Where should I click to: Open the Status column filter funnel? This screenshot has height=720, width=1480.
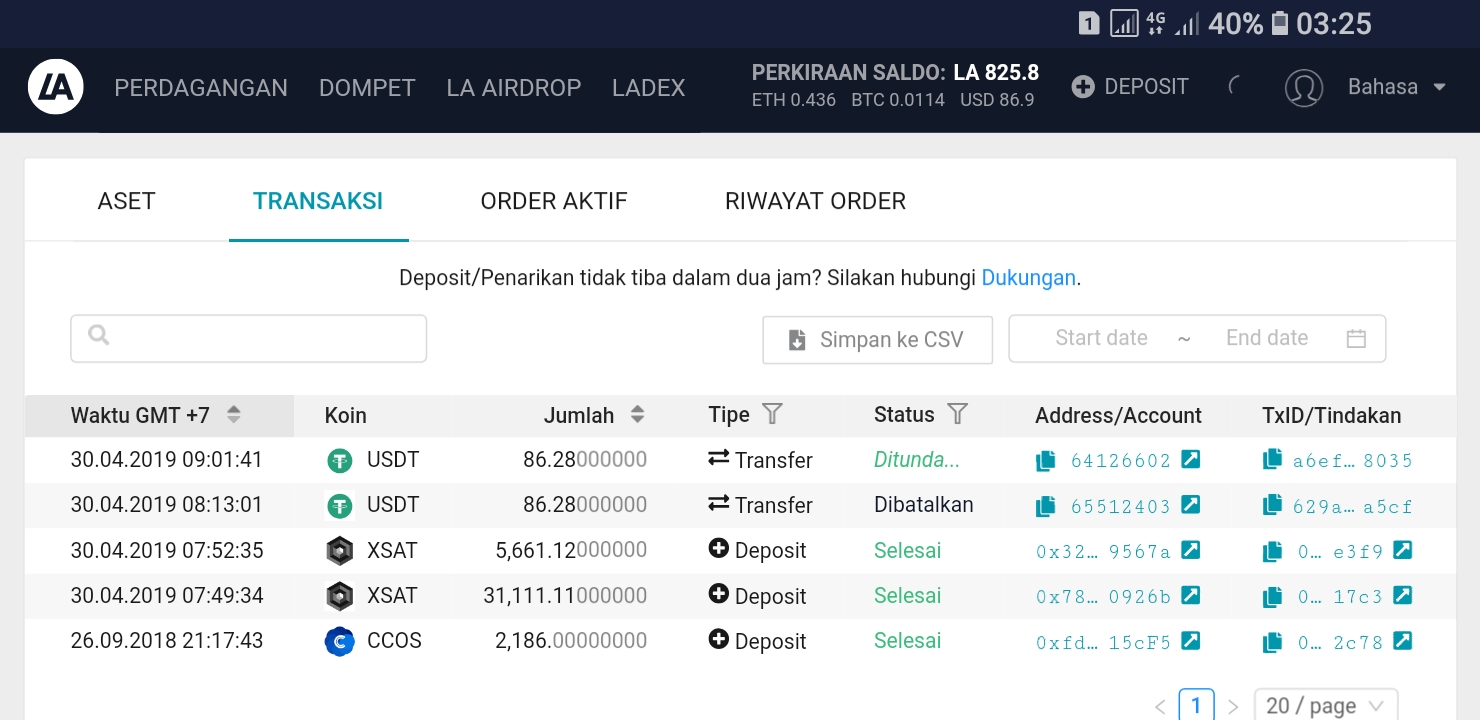point(957,414)
